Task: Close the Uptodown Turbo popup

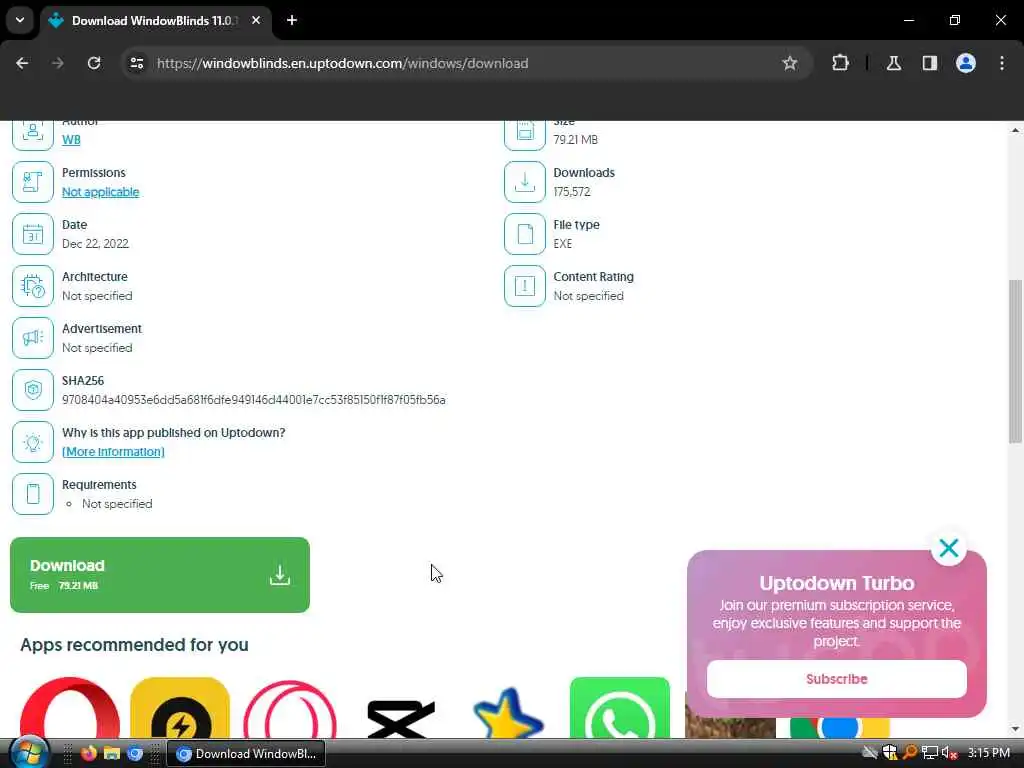Action: coord(949,548)
